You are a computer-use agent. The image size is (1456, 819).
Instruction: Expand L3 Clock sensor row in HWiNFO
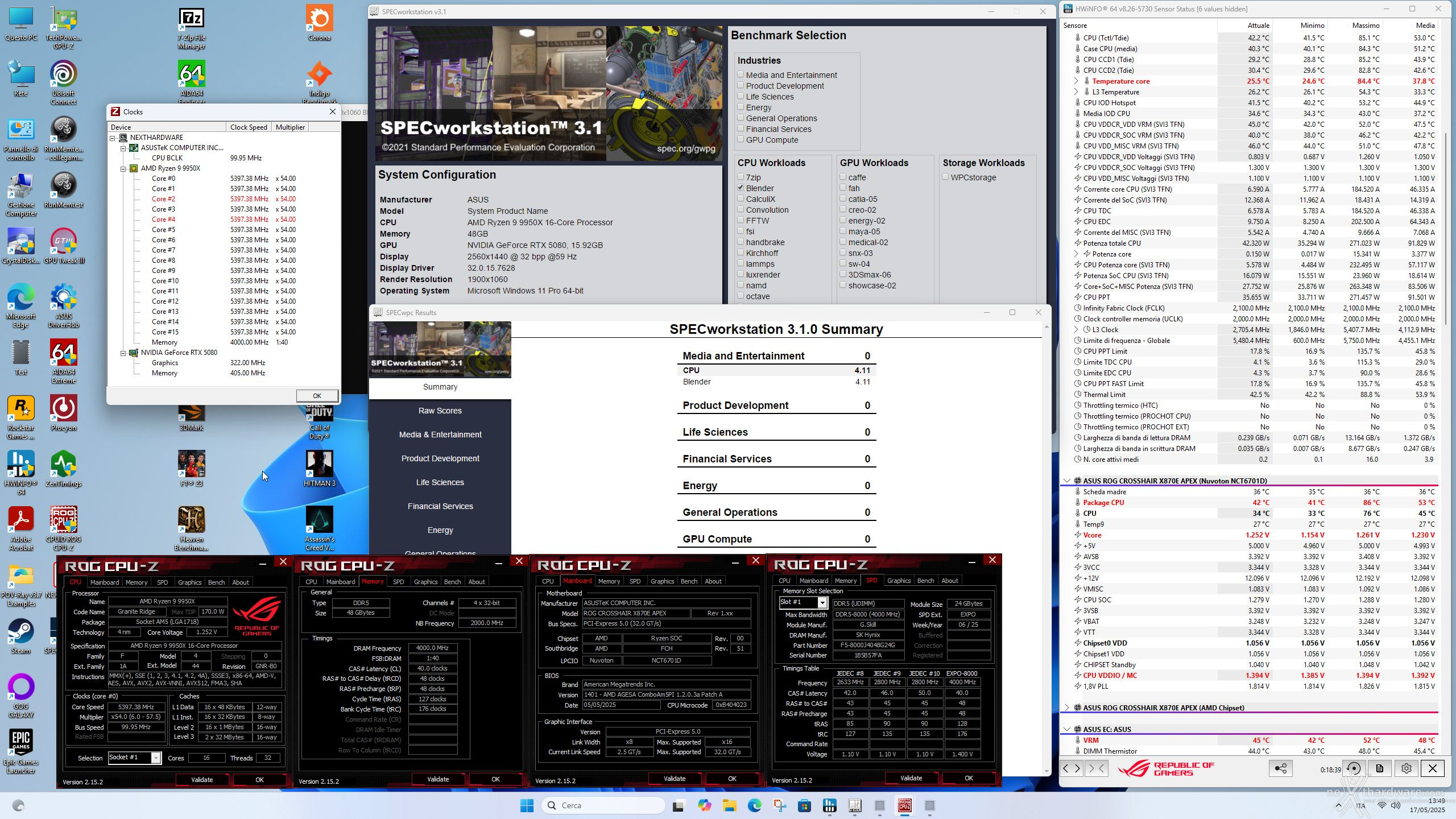pos(1076,329)
